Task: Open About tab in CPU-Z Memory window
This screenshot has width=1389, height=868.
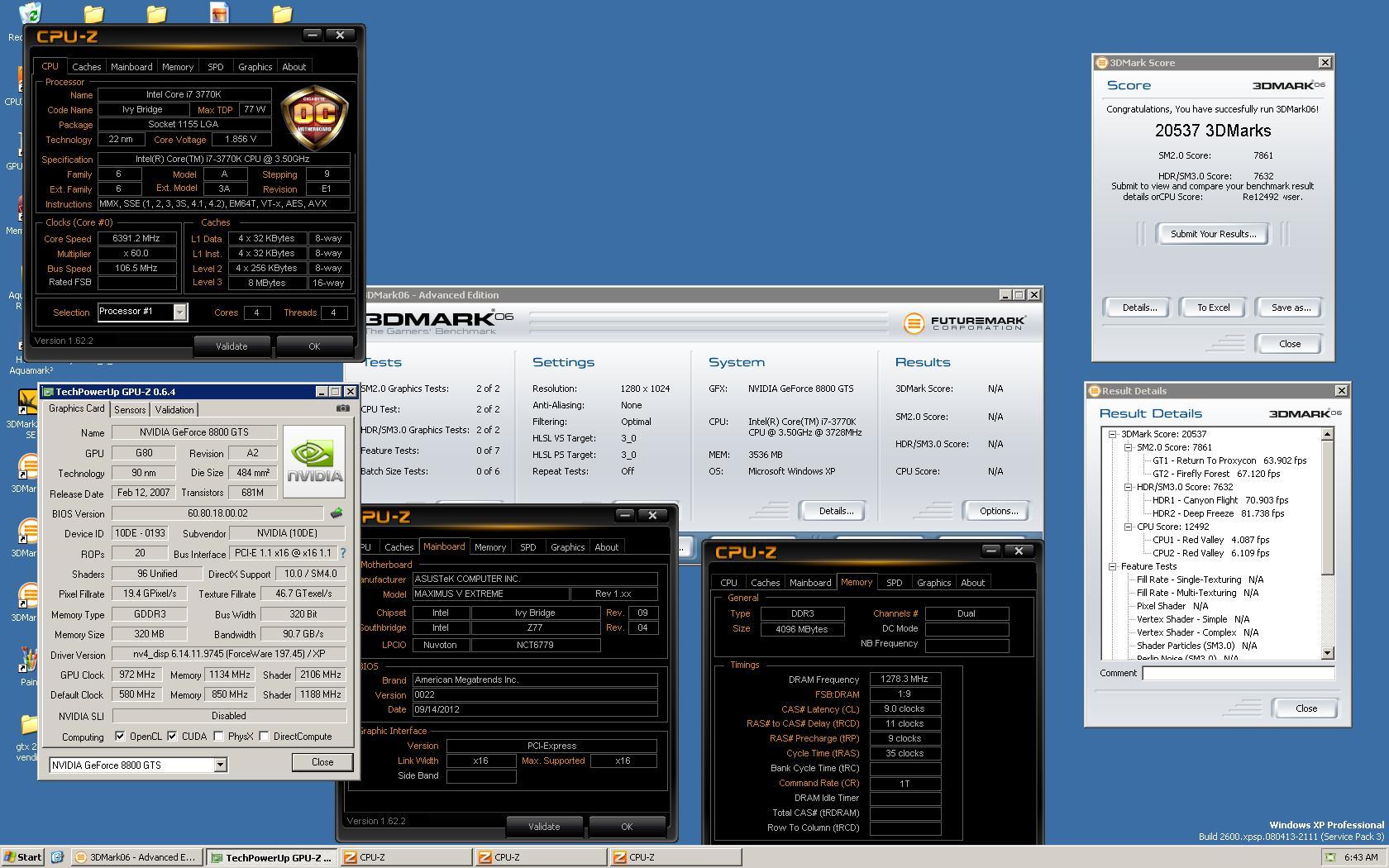Action: click(x=972, y=583)
